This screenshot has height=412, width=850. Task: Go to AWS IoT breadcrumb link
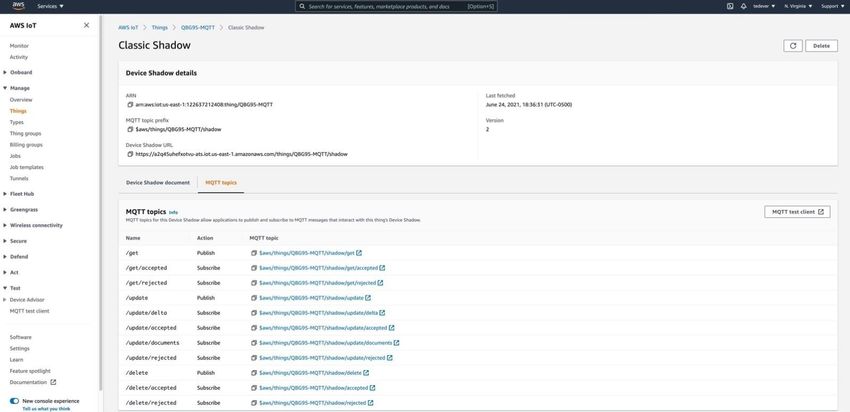pyautogui.click(x=128, y=27)
